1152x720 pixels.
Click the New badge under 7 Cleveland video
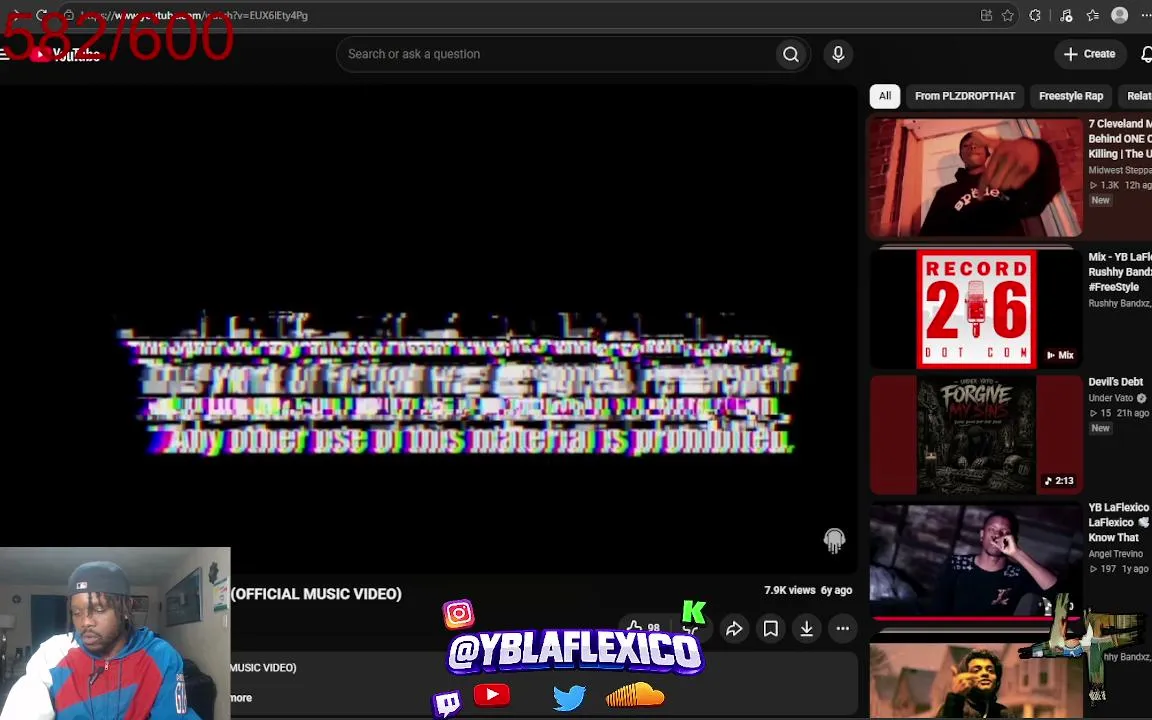(x=1100, y=201)
